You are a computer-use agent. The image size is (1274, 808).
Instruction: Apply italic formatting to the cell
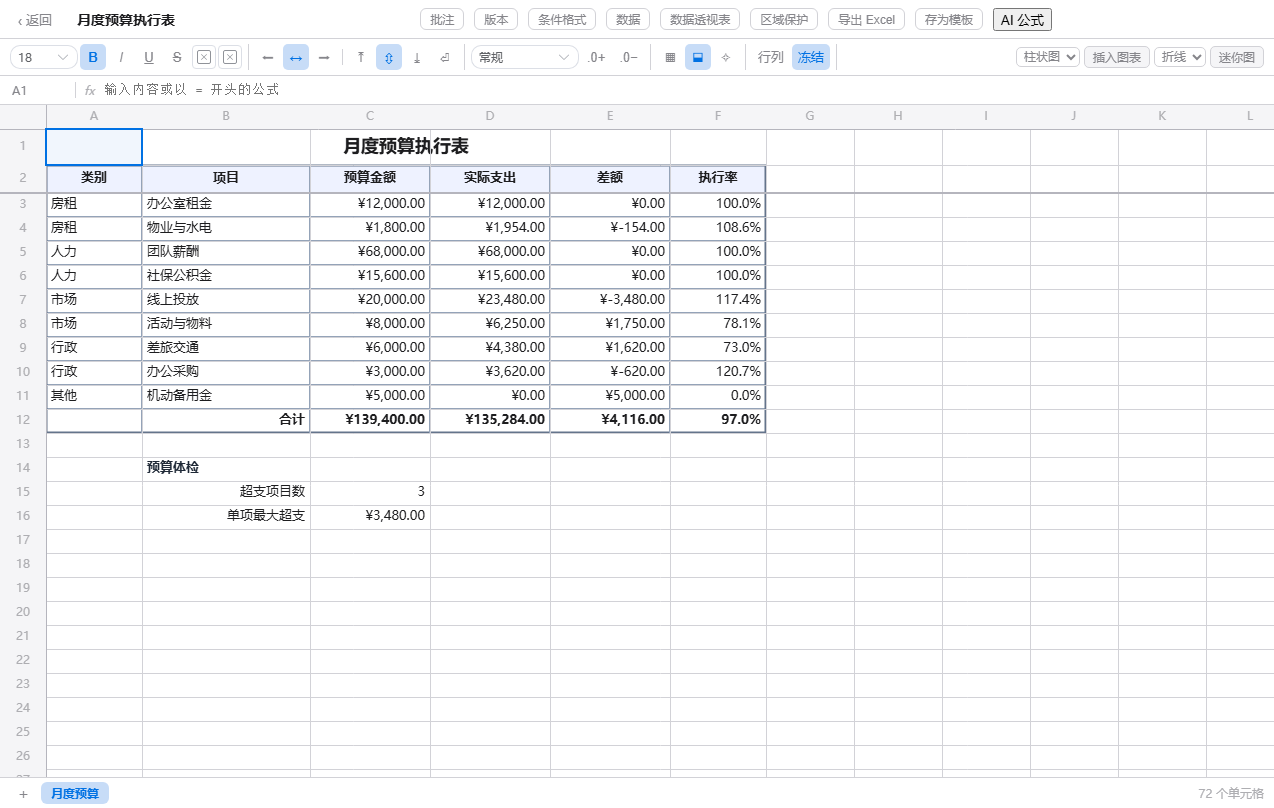click(121, 57)
